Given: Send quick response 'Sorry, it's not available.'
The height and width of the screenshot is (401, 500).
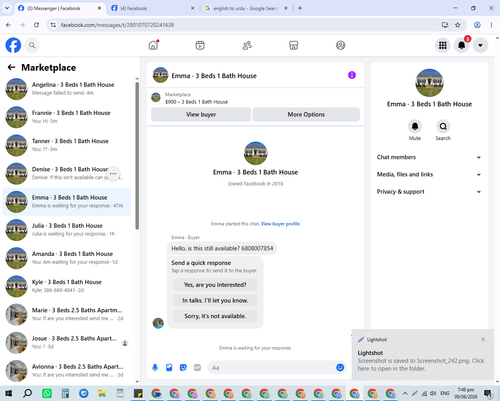Looking at the screenshot, I should coord(215,316).
